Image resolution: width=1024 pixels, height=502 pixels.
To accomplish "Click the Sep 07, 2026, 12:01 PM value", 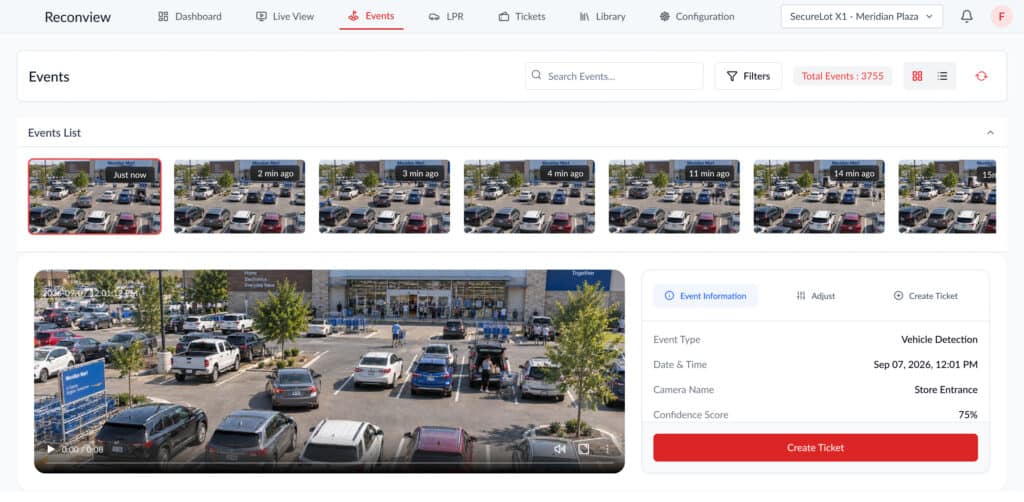I will [x=925, y=364].
